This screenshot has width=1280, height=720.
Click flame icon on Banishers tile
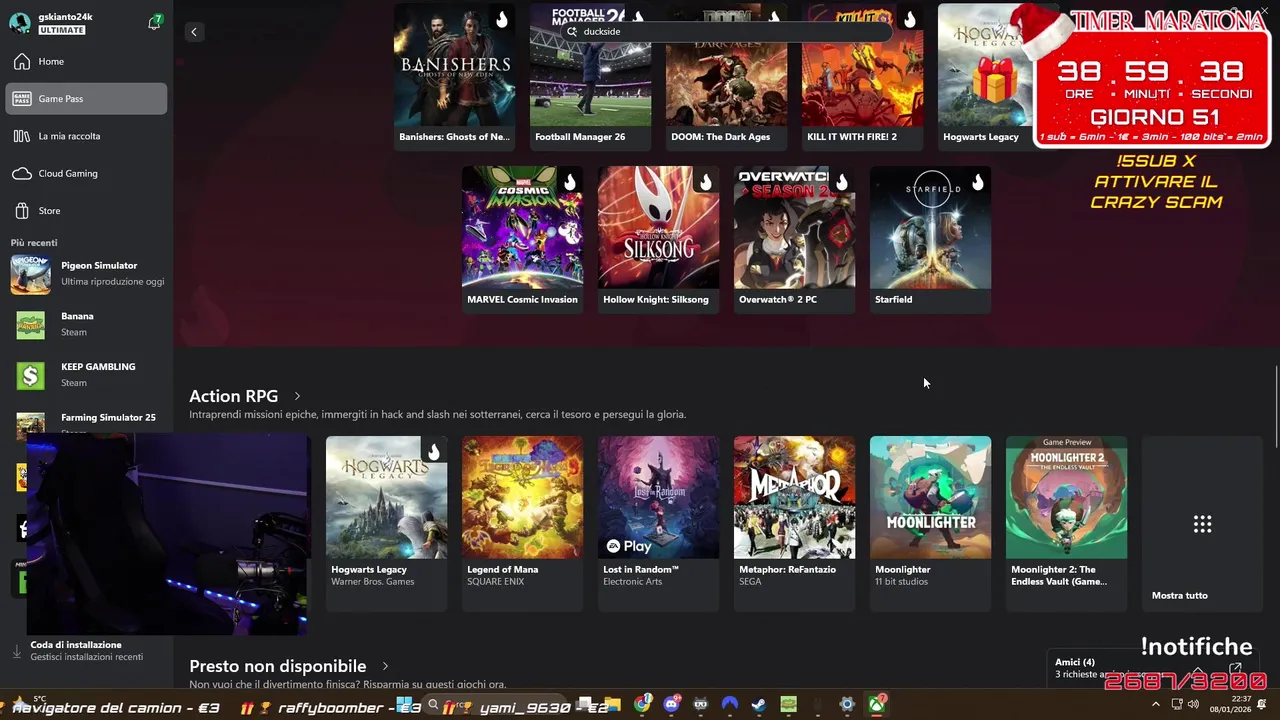pos(501,19)
